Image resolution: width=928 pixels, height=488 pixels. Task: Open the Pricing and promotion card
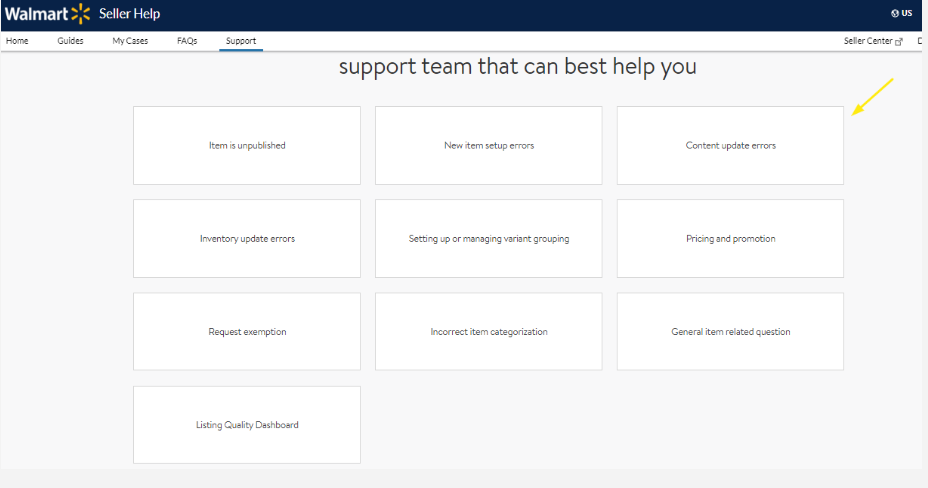[x=730, y=238]
